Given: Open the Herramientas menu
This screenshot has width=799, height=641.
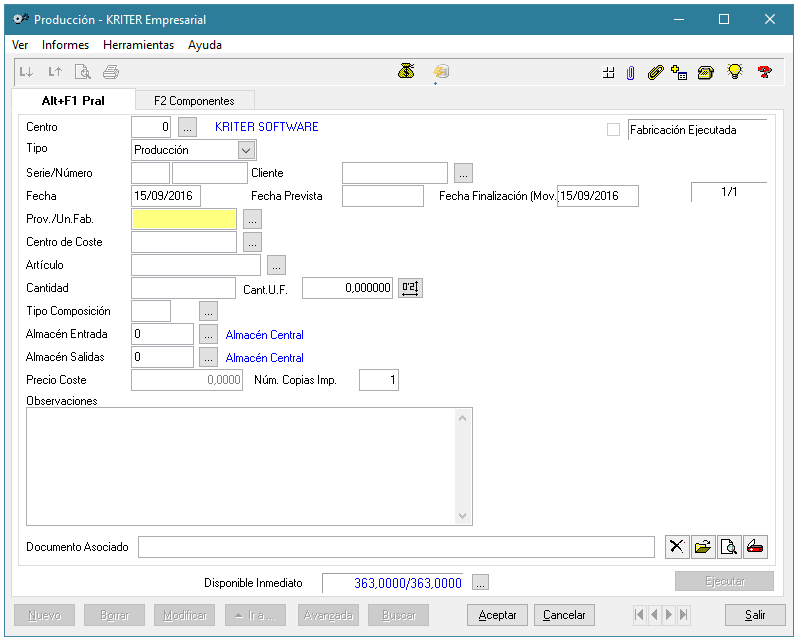Looking at the screenshot, I should (x=138, y=45).
